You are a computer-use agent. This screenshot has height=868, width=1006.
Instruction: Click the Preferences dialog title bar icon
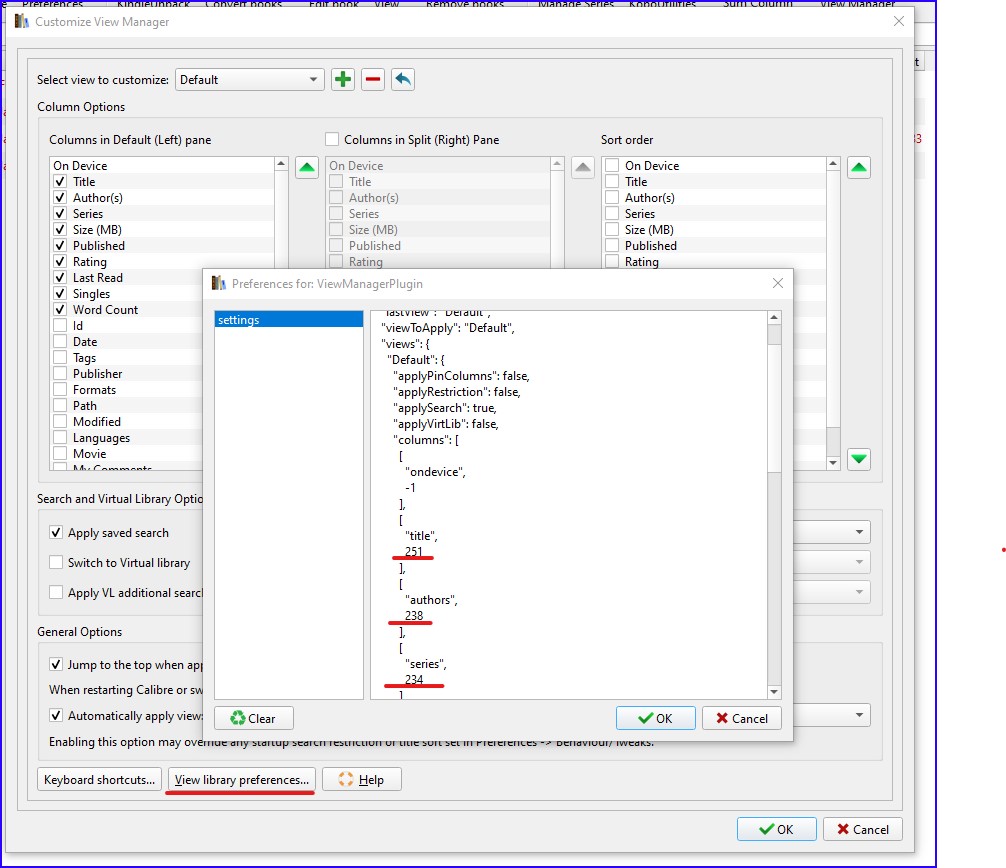(219, 283)
